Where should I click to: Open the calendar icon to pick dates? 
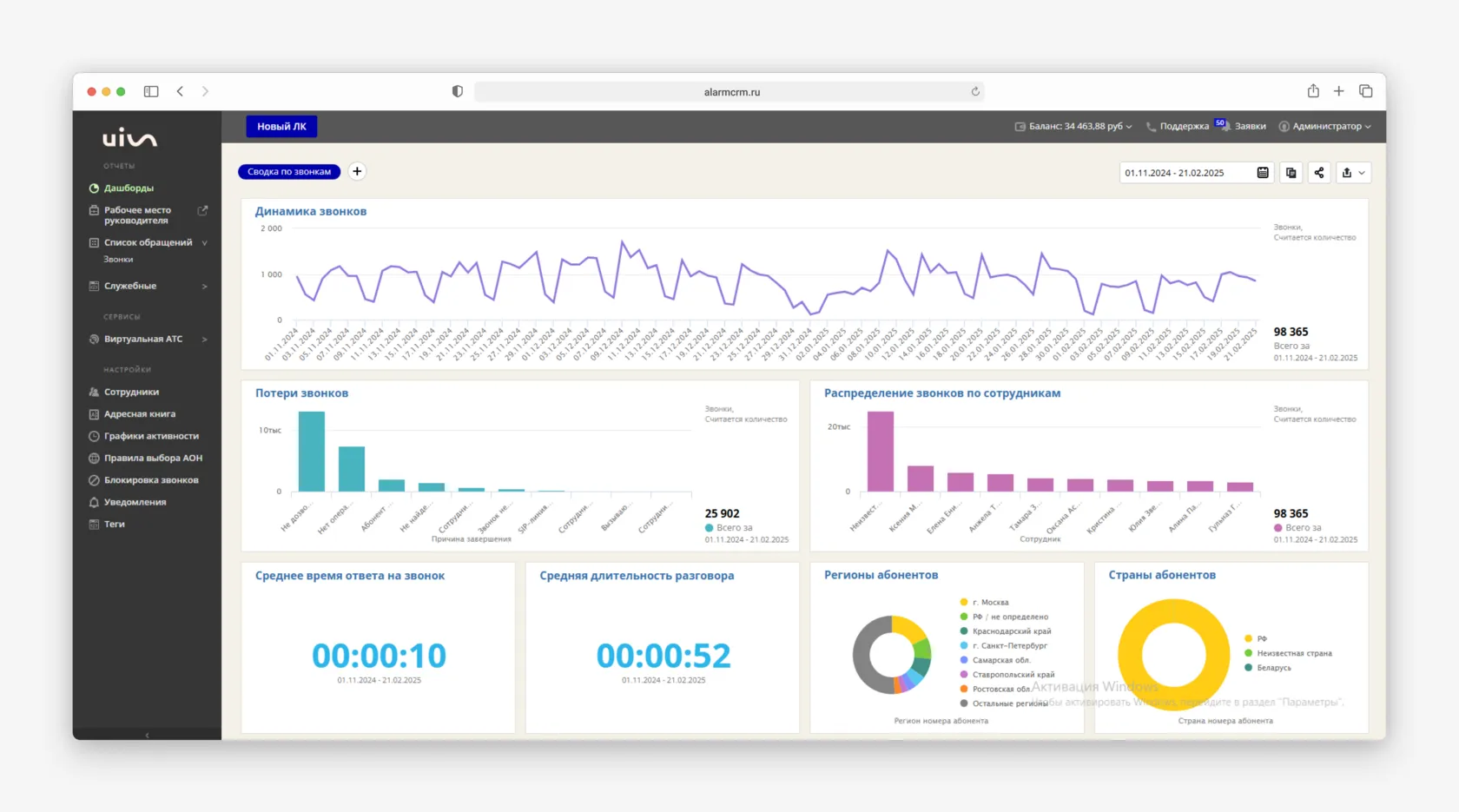(1262, 172)
